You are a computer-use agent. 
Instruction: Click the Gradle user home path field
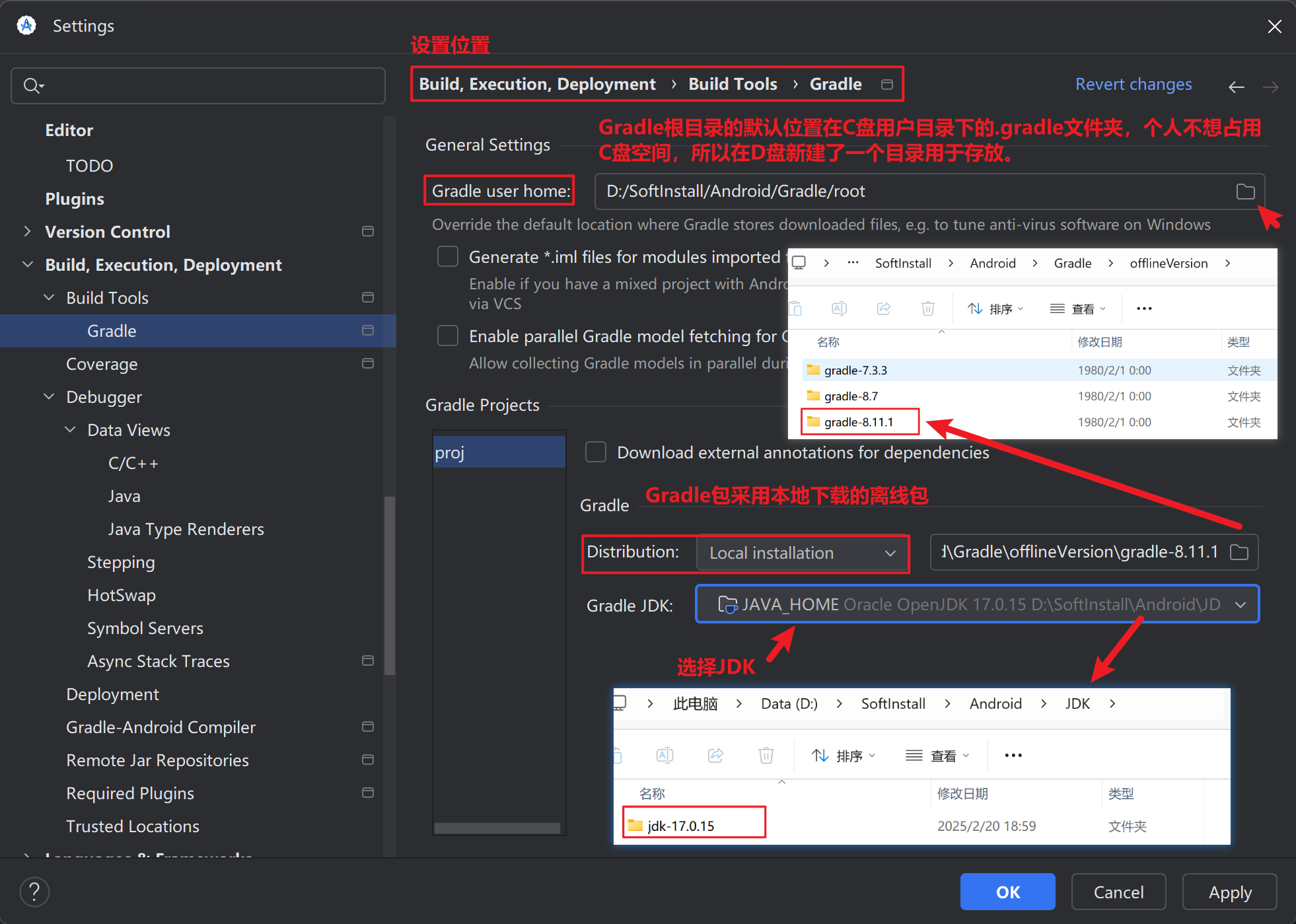(x=929, y=192)
